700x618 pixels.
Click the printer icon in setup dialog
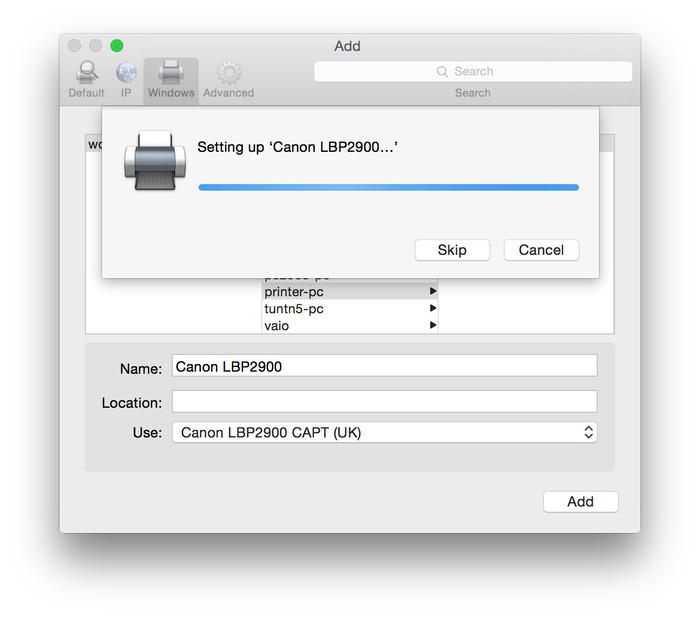155,160
